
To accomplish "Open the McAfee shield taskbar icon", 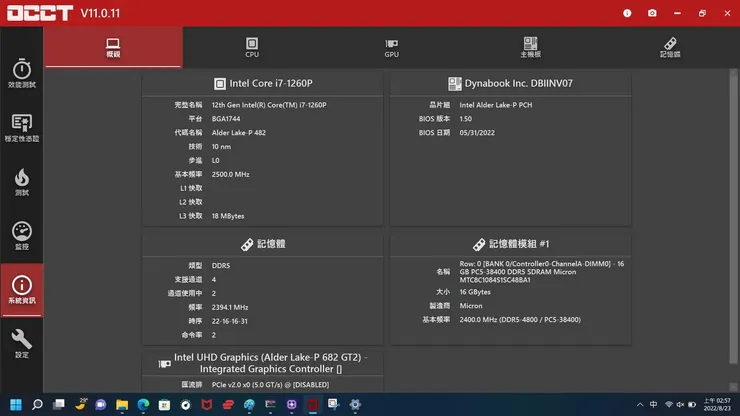I will (207, 405).
